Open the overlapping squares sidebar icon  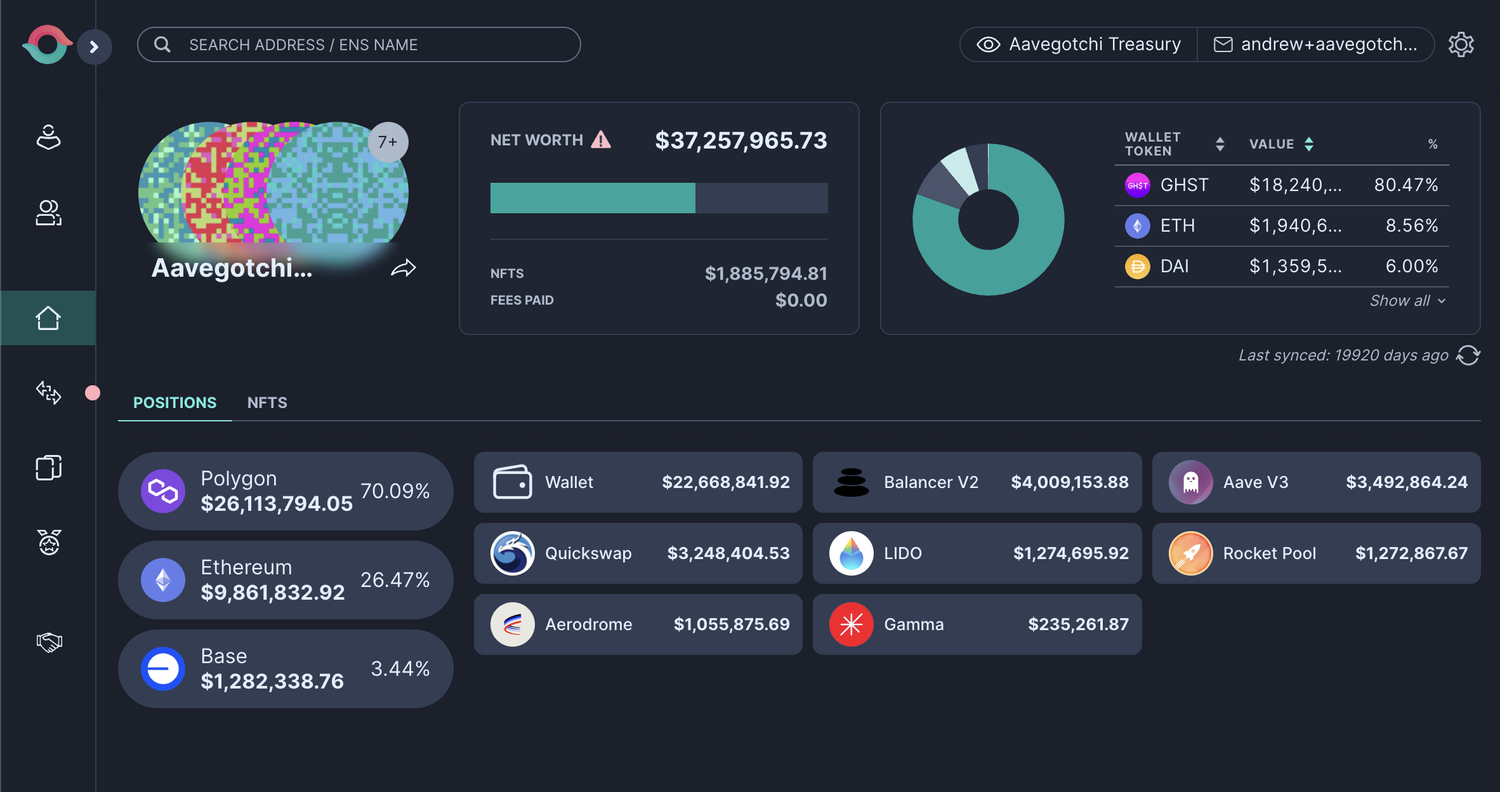(48, 467)
